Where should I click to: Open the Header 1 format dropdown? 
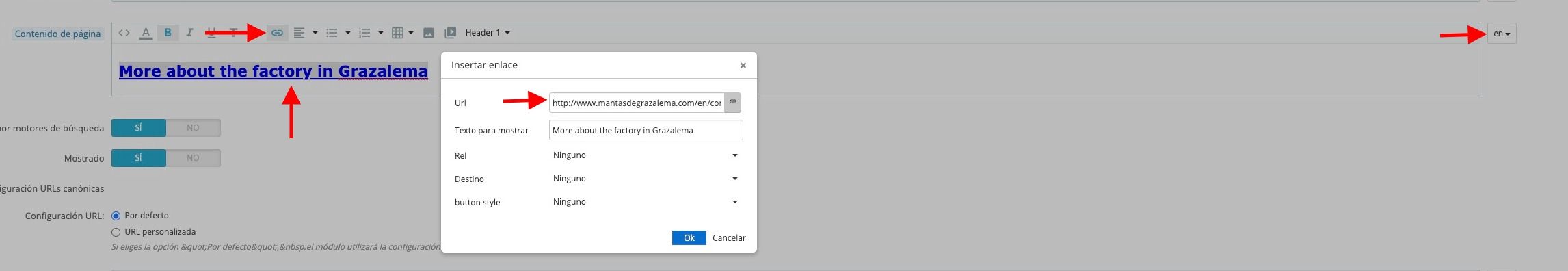pos(488,33)
